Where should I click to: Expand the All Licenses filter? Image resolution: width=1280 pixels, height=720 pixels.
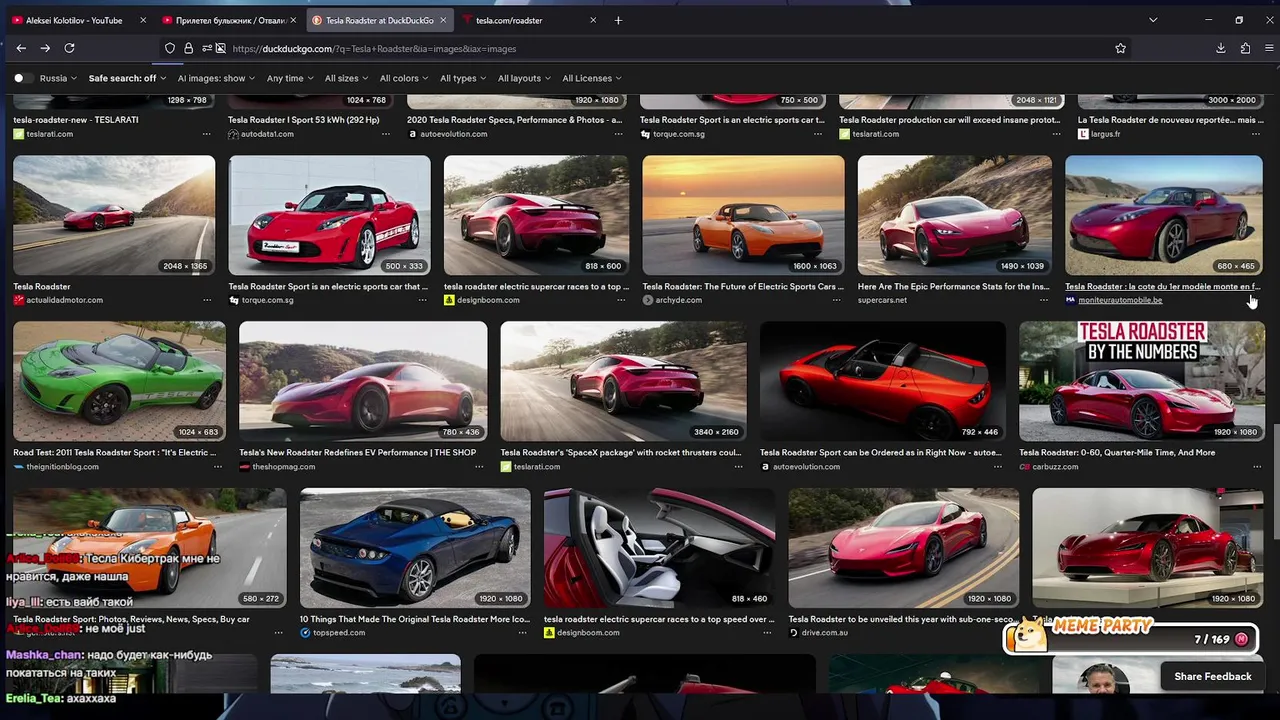coord(592,78)
